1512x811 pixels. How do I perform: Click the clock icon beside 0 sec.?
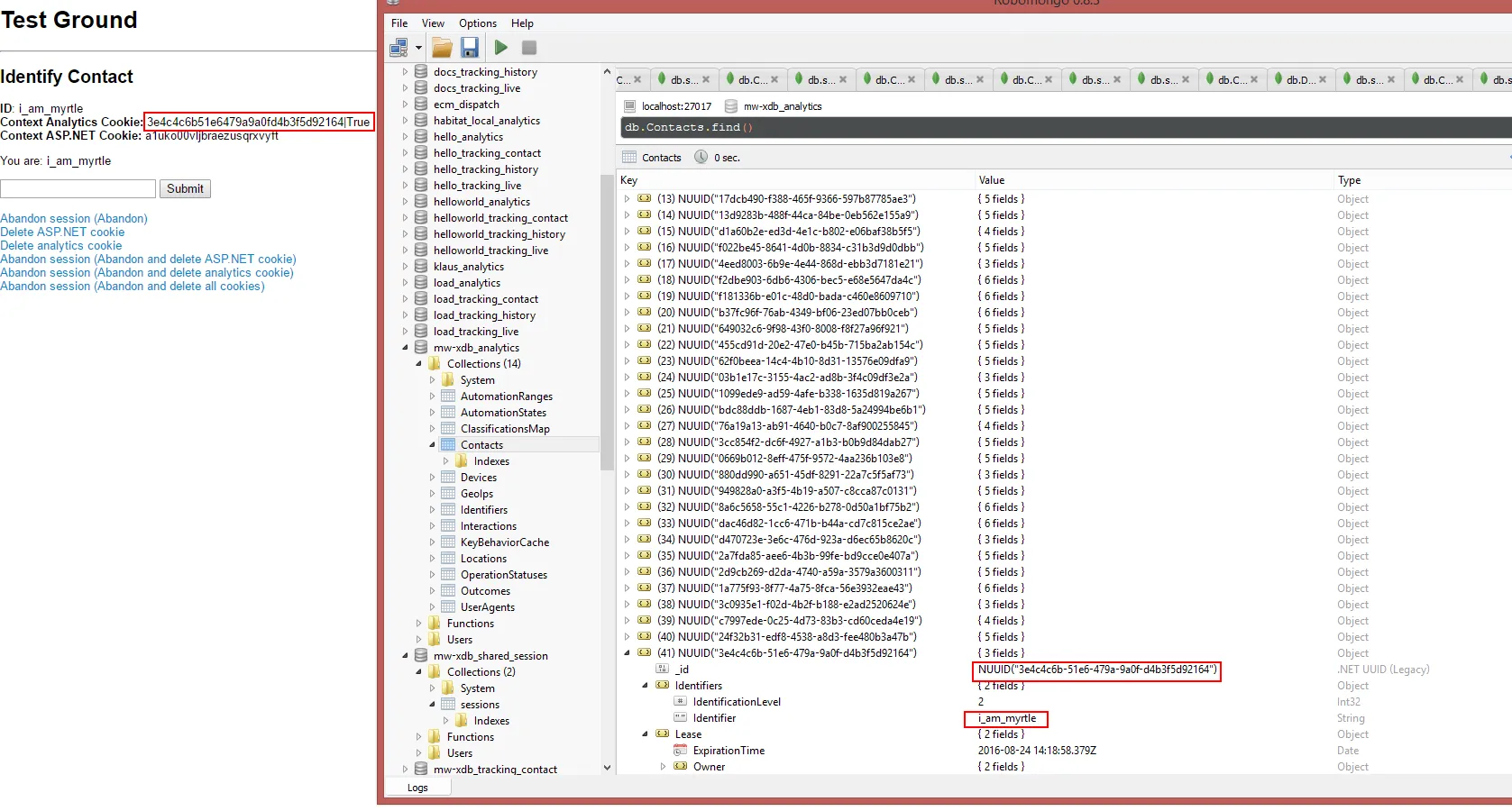(701, 158)
